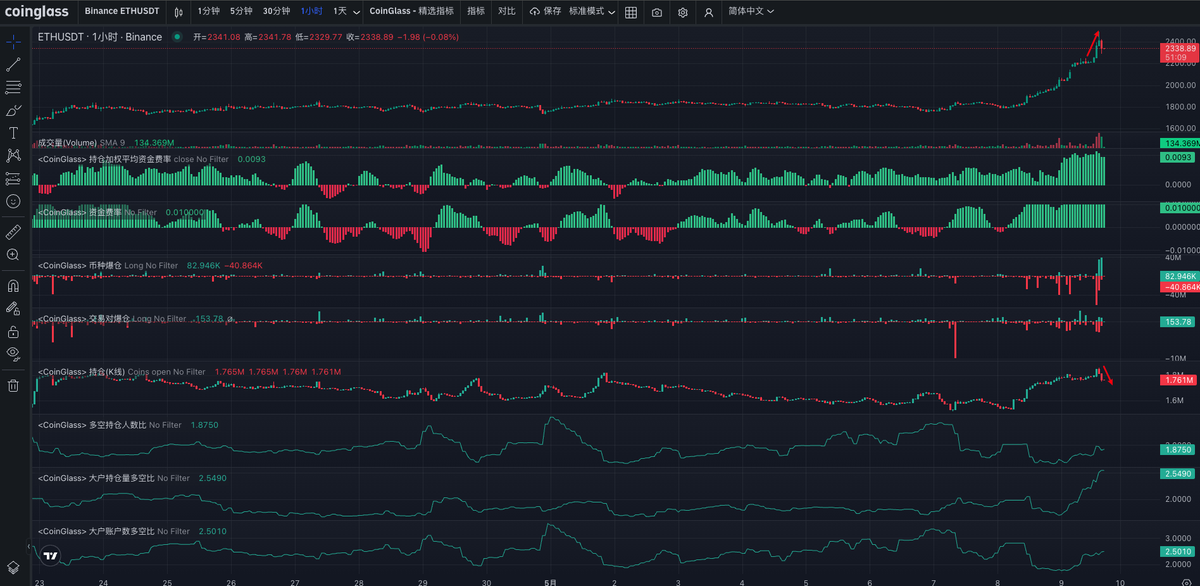1200x586 pixels.
Task: Click the 82.946K liquidation axis label
Action: 1178,275
